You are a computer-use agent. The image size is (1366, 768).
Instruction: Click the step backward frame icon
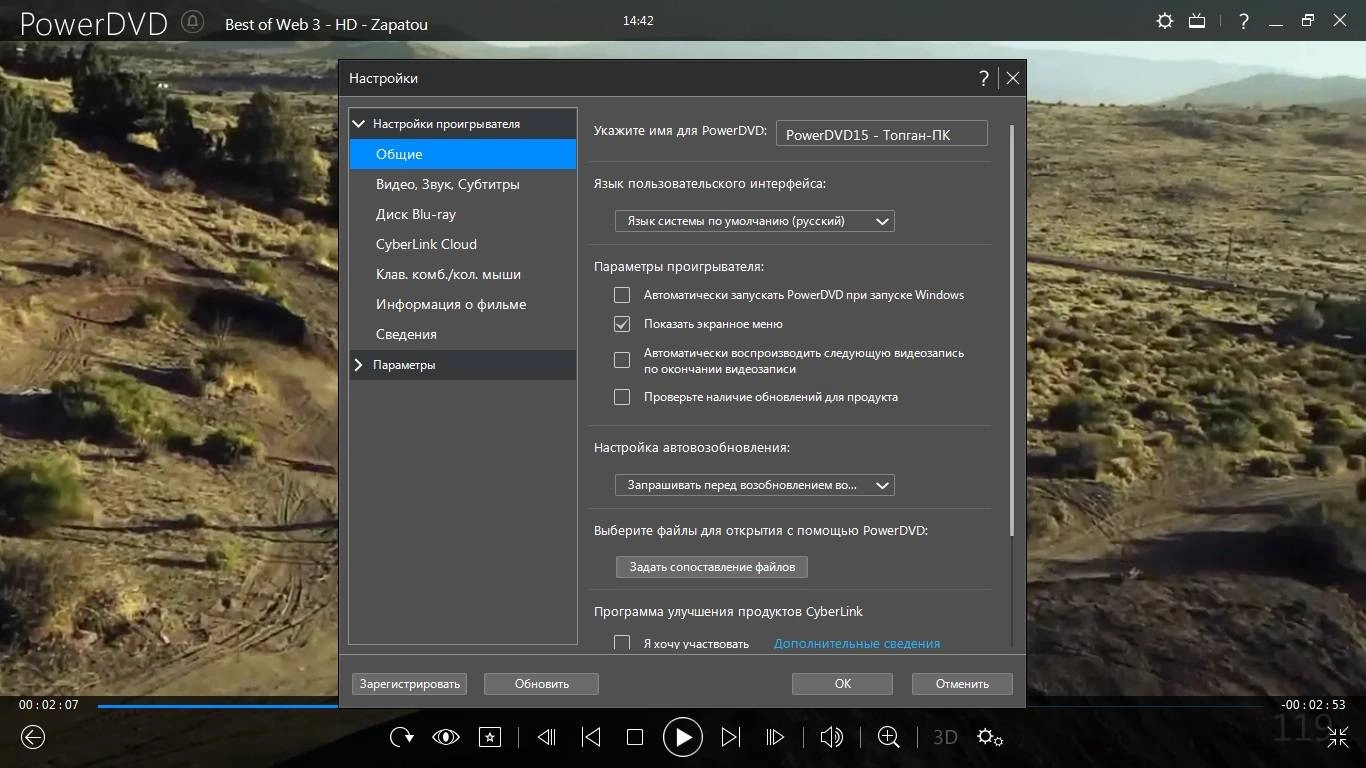(546, 737)
